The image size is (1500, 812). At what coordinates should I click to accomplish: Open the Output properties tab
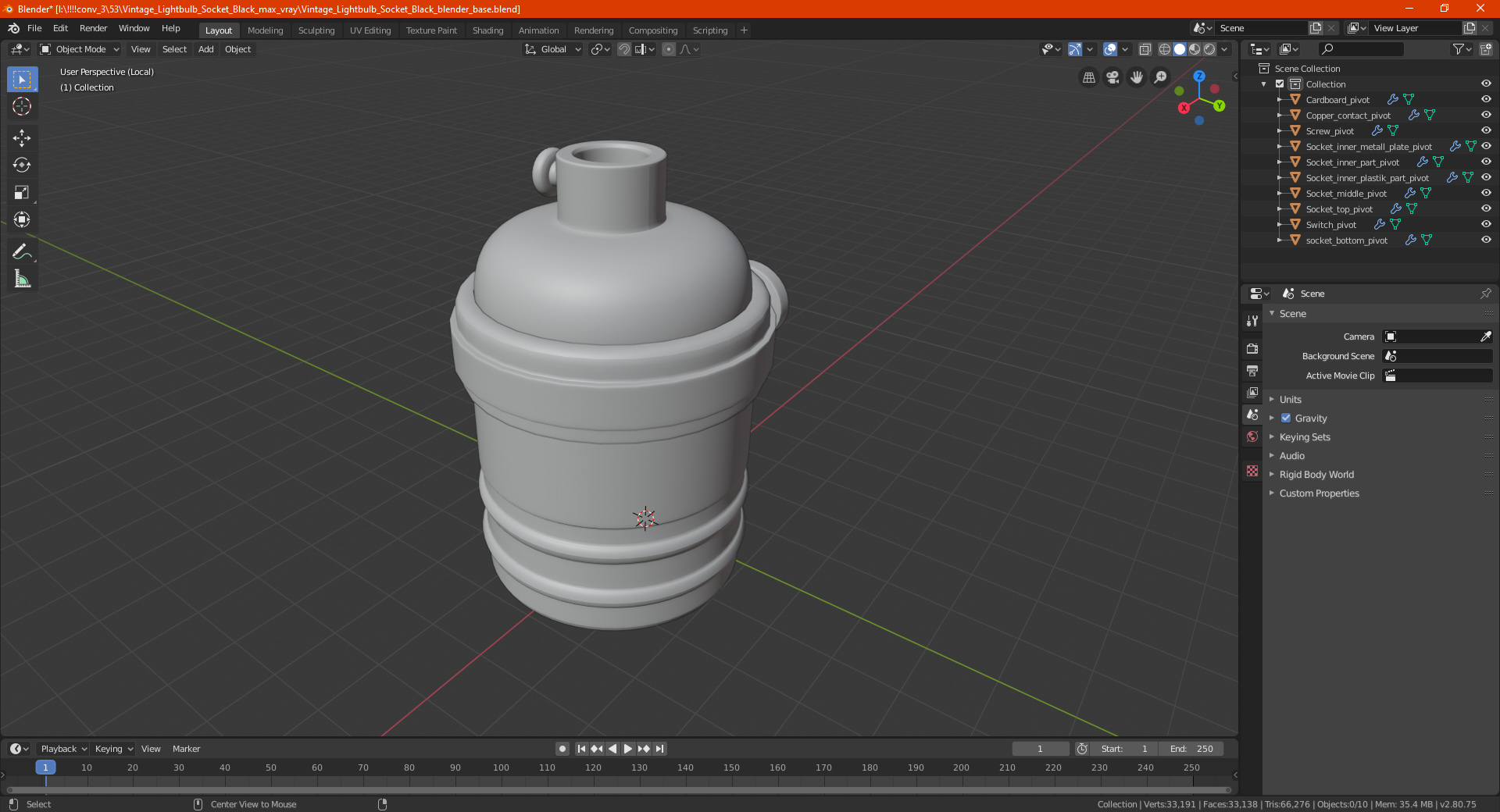click(1252, 370)
